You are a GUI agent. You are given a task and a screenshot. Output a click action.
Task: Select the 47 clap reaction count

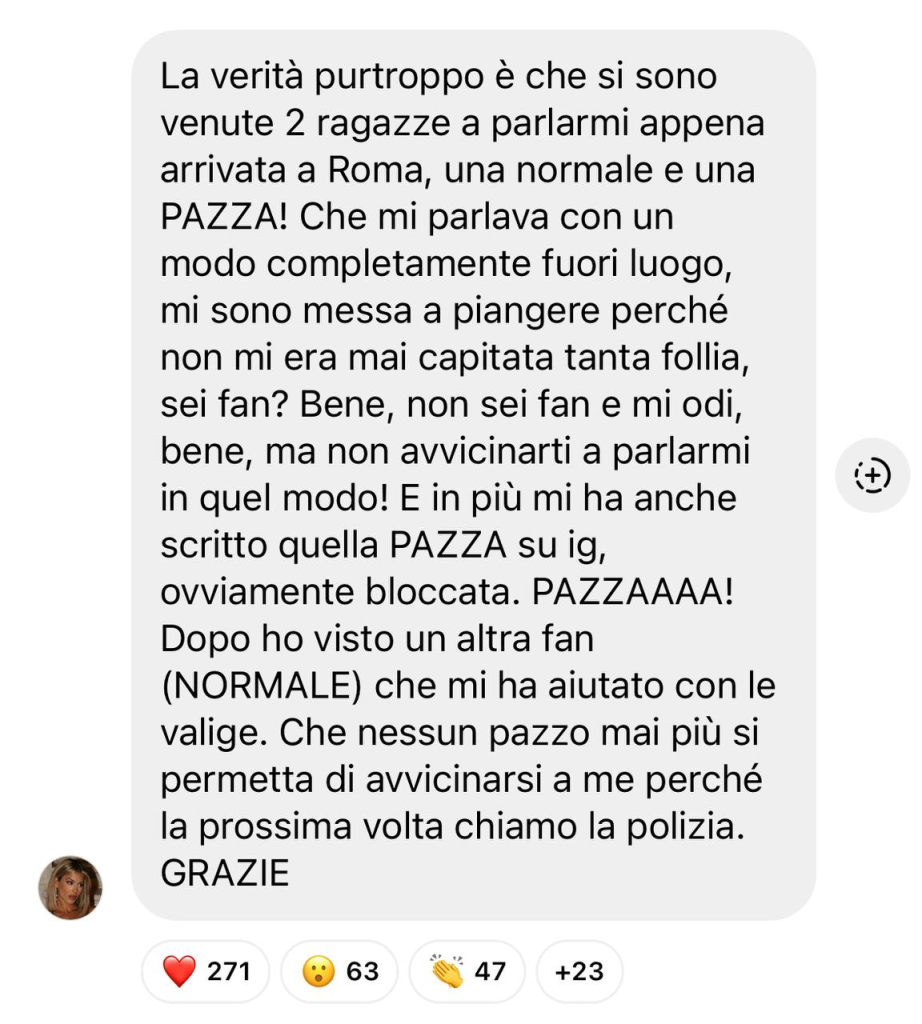(x=490, y=971)
